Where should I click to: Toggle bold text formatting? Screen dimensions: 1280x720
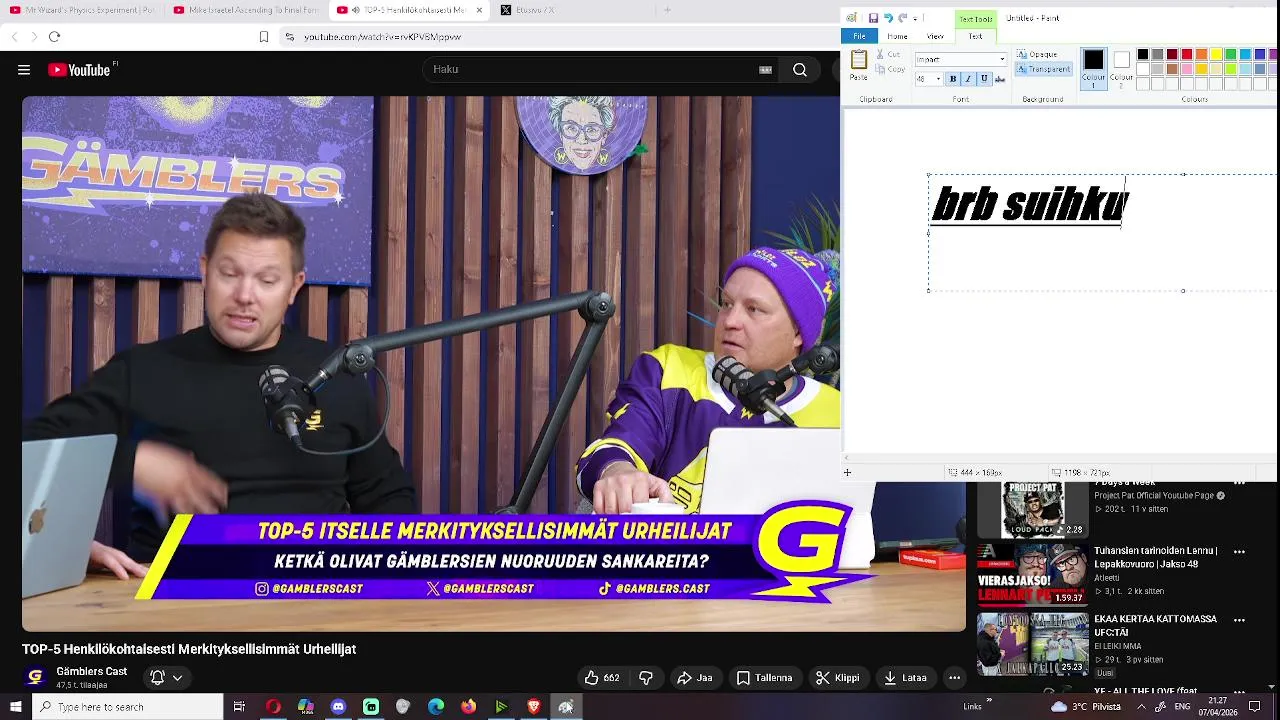pos(953,79)
